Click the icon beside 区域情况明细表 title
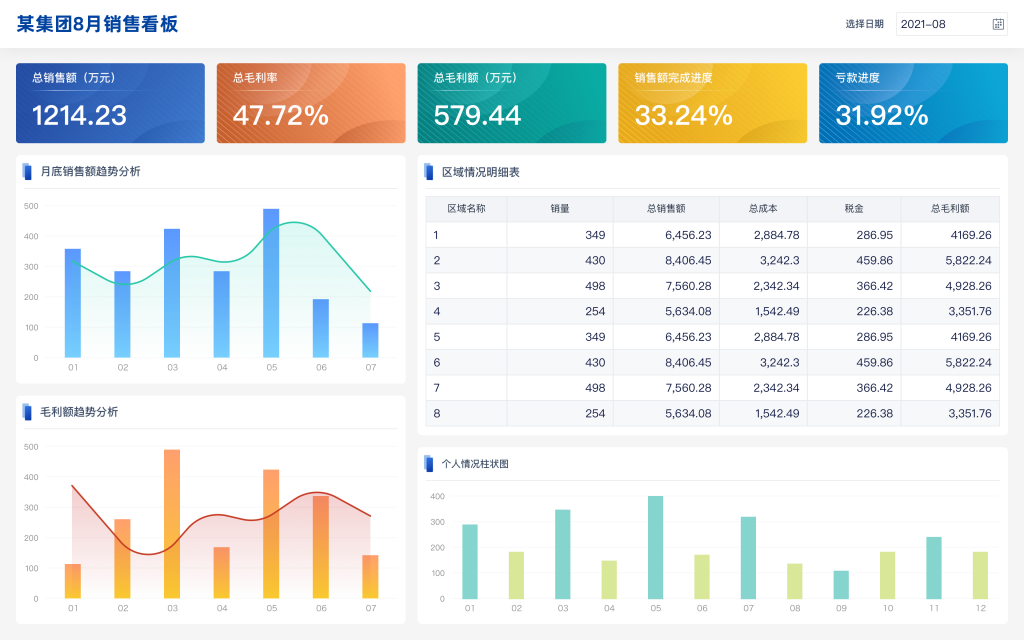 pyautogui.click(x=429, y=171)
